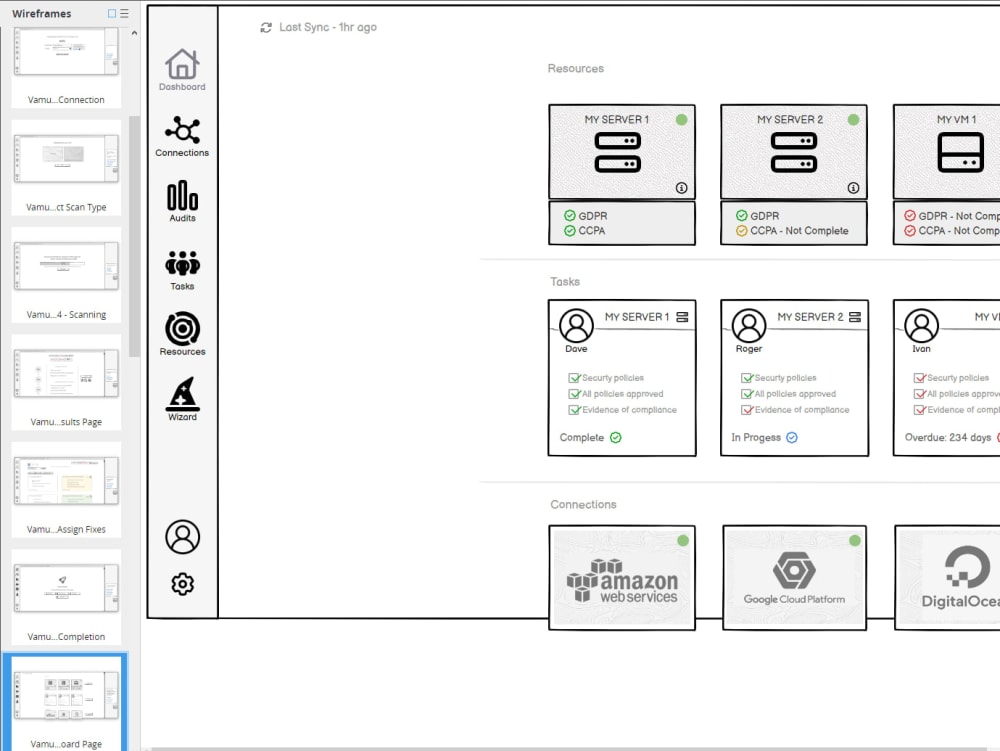Collapse the wireframe thumbnail list
Viewport: 1000px width, 751px height.
pyautogui.click(x=132, y=31)
